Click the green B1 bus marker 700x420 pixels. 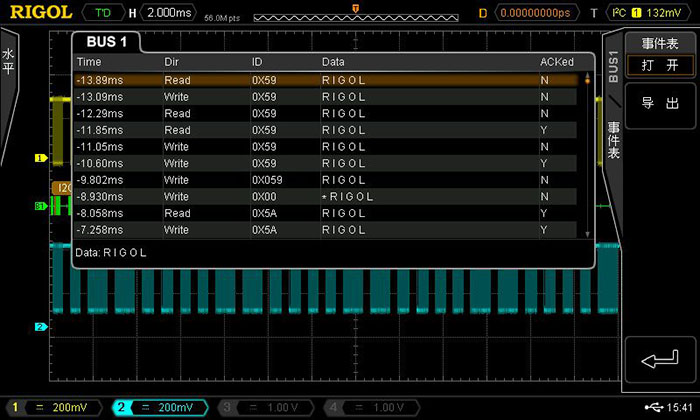[x=41, y=206]
